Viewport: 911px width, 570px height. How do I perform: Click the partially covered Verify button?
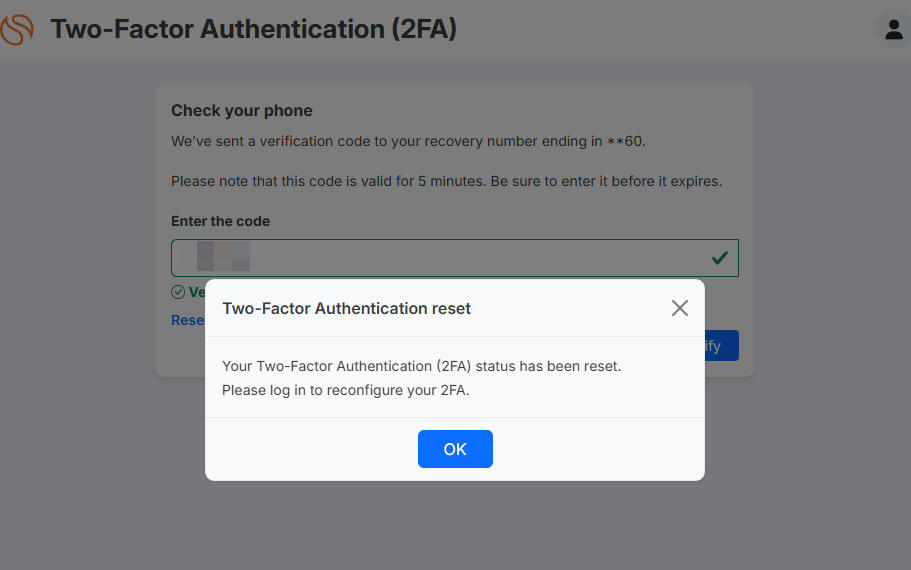pyautogui.click(x=722, y=346)
